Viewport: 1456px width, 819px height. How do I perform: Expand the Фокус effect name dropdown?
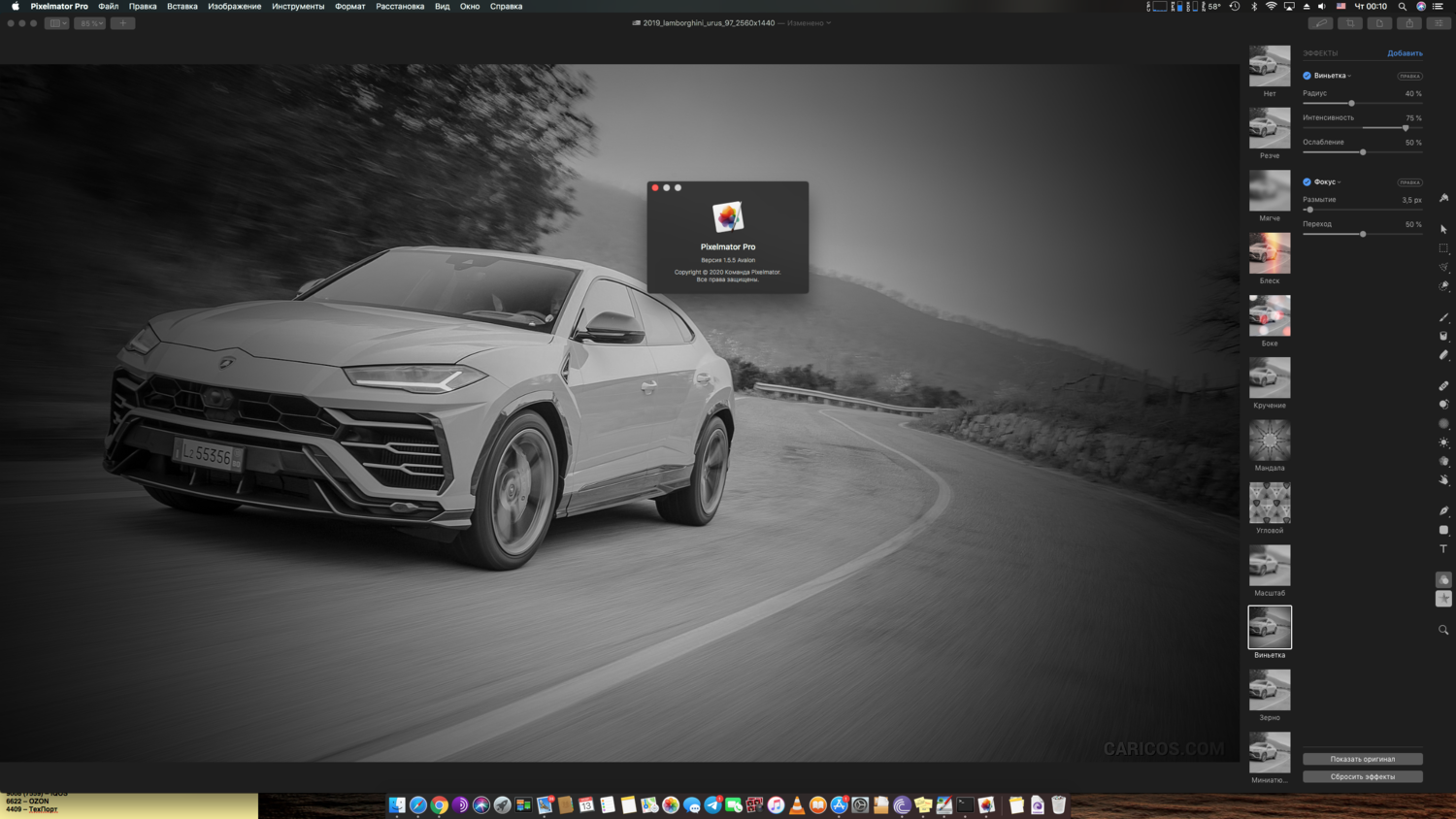click(1340, 182)
